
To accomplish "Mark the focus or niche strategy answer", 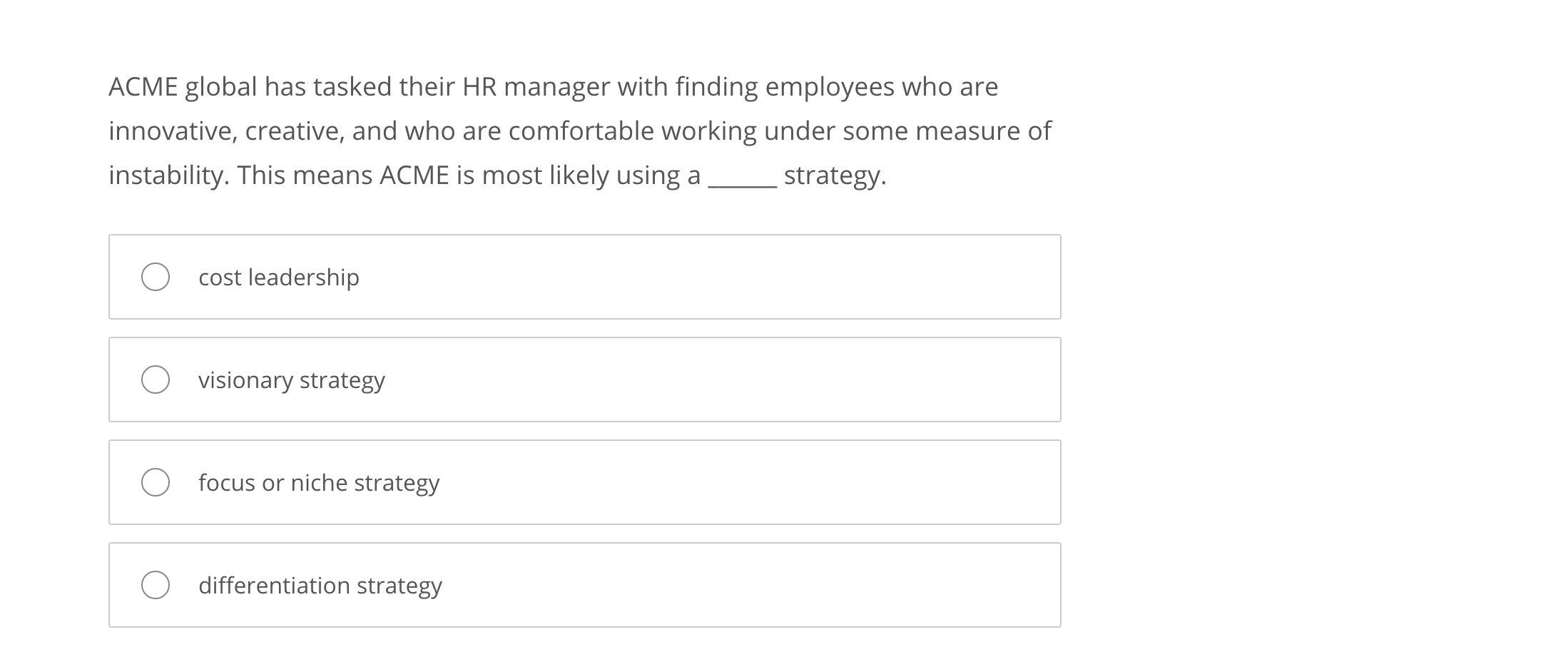I will [157, 482].
